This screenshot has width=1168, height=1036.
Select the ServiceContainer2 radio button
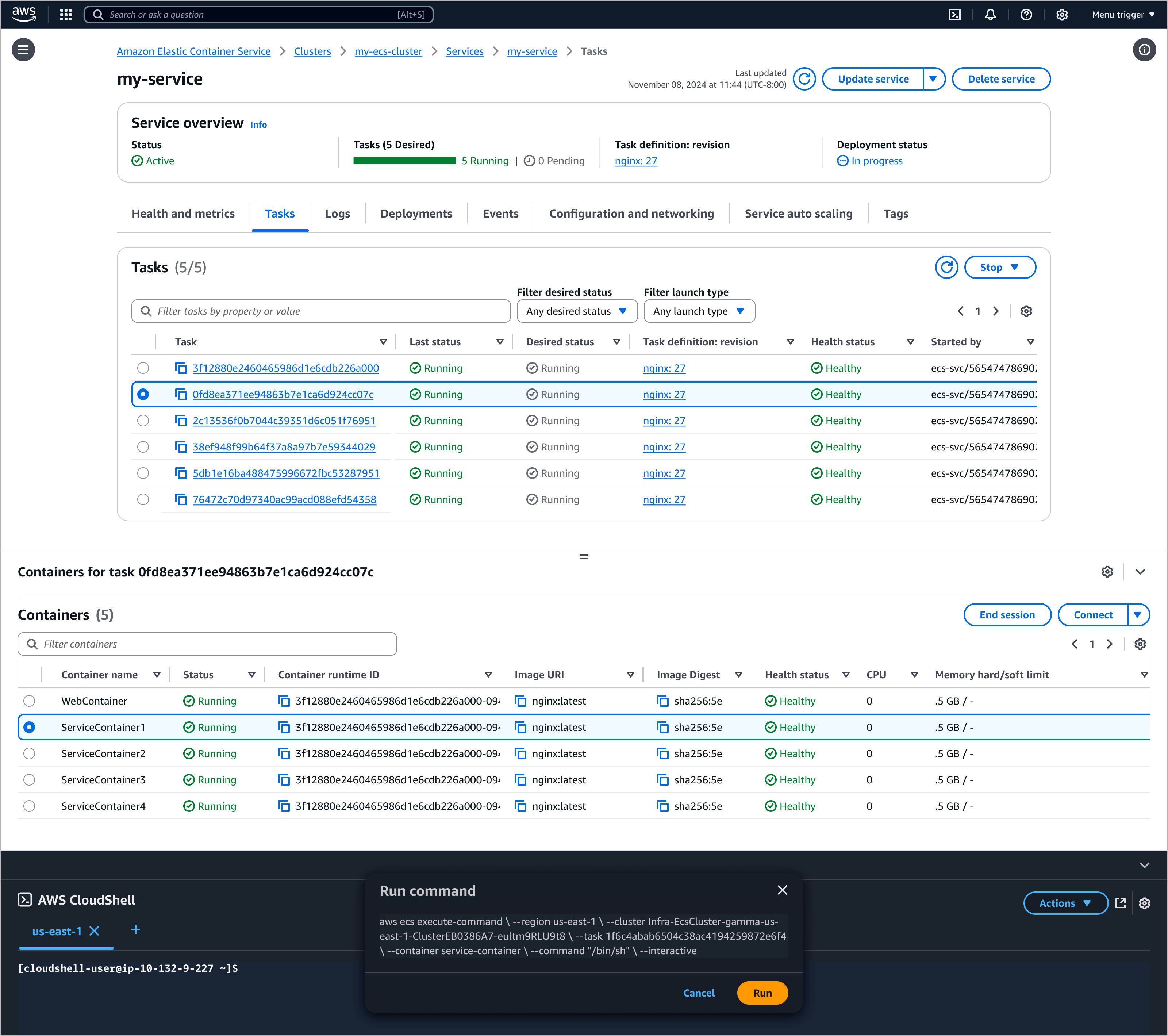[x=29, y=754]
